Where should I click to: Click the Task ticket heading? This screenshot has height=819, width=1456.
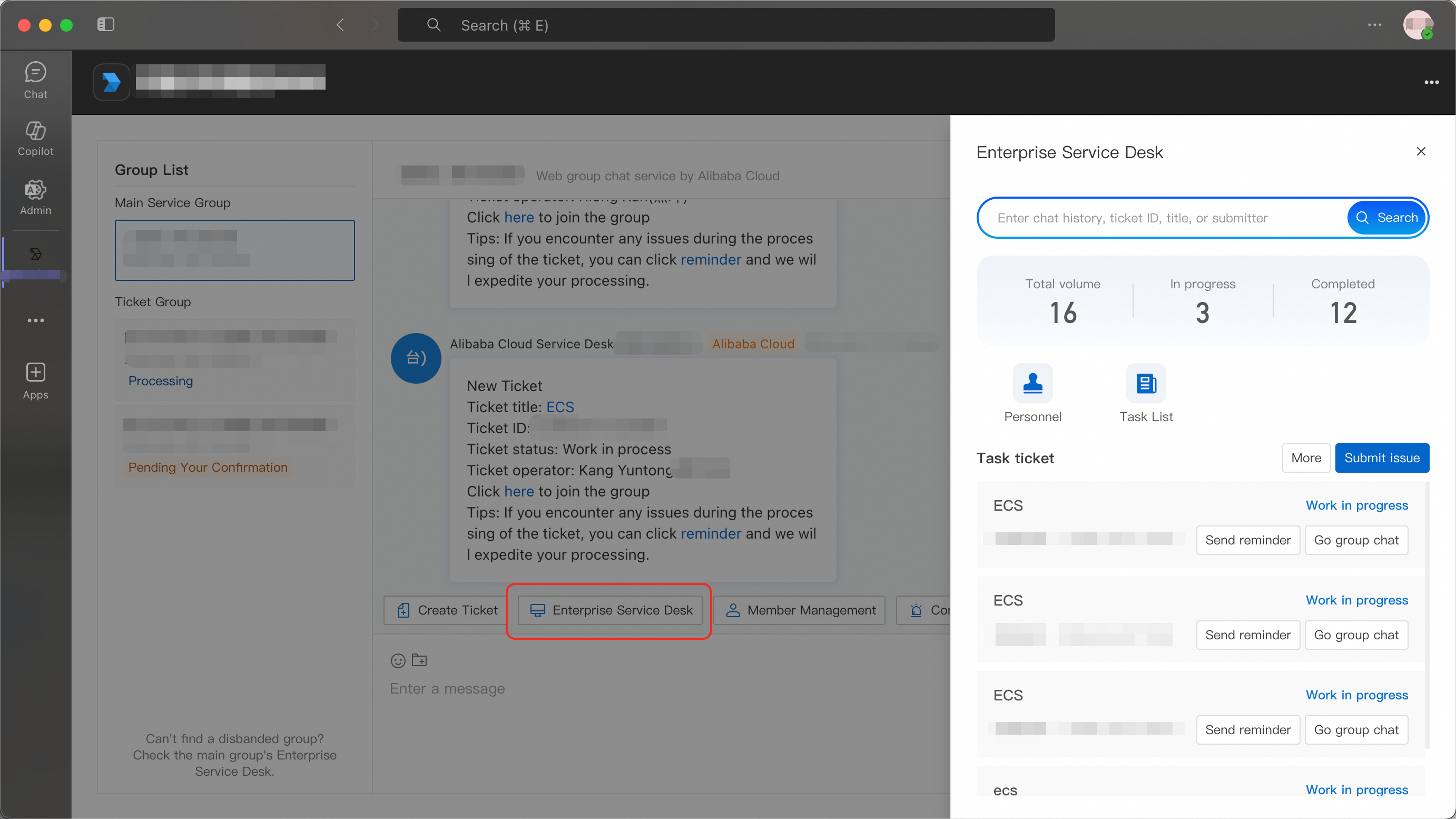(1015, 458)
